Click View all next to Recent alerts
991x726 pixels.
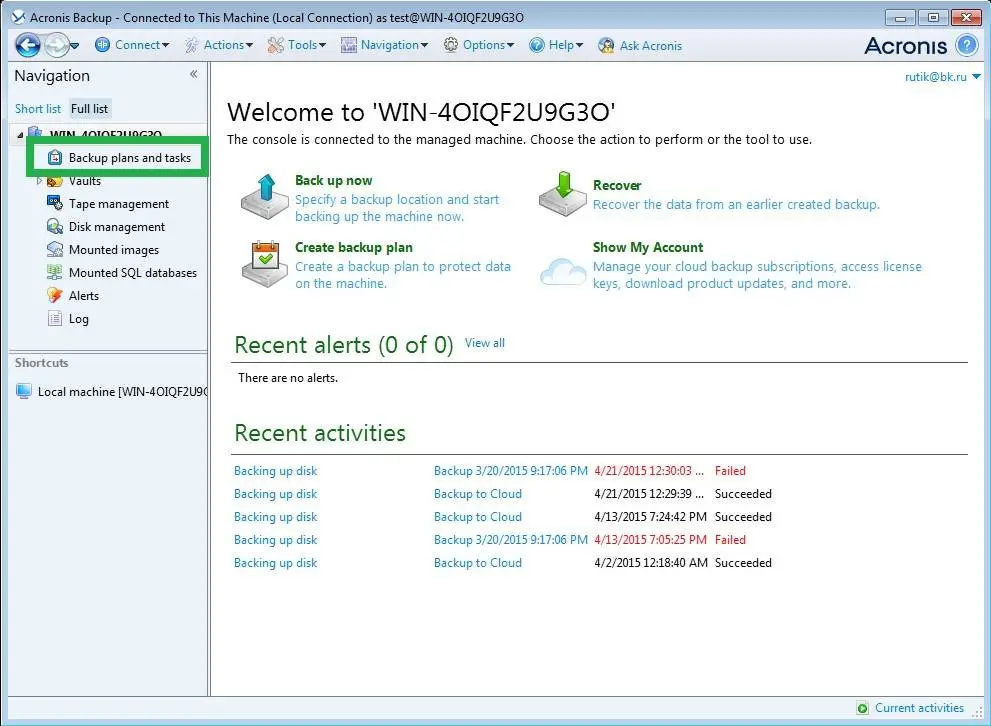tap(485, 343)
